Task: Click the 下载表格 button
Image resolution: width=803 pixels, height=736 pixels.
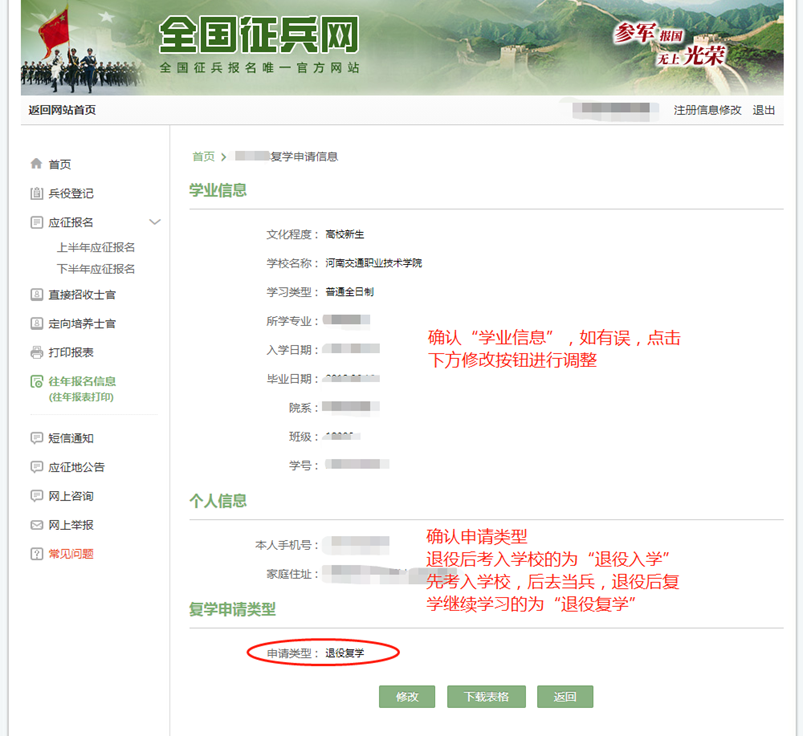Action: tap(486, 696)
